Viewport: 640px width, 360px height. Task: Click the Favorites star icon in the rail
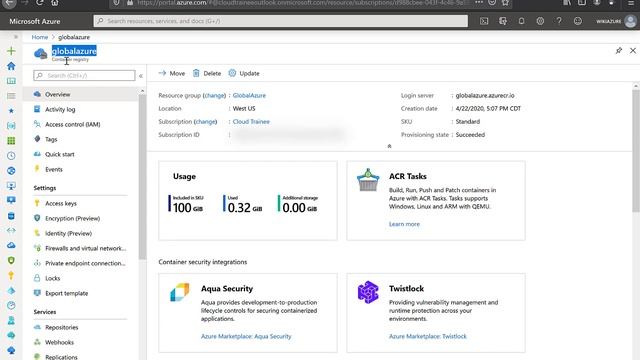[x=11, y=111]
